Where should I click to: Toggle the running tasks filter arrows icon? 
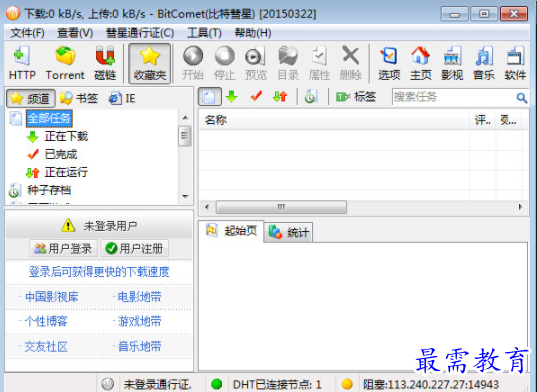280,97
